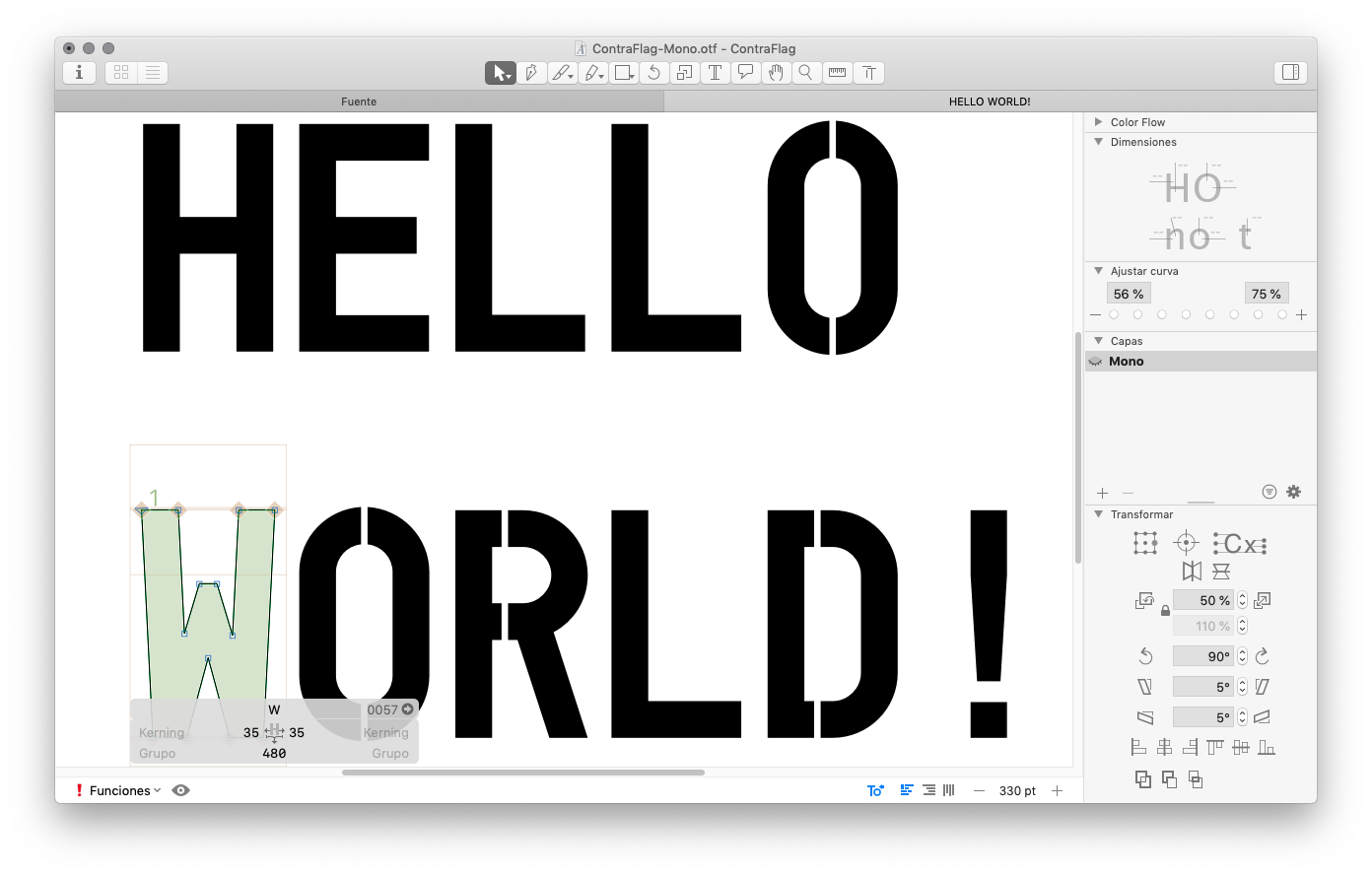Set the transform origin grid

click(1145, 543)
